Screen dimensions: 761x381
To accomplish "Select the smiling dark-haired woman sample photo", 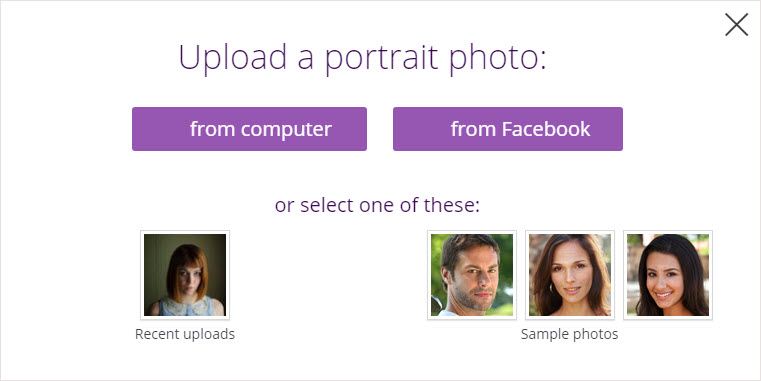I will 668,275.
